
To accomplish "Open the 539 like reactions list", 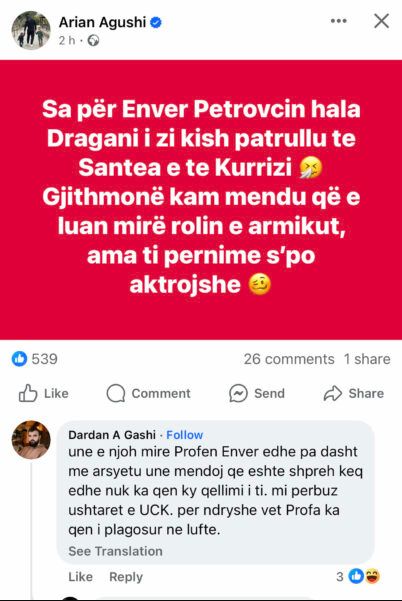I will [35, 359].
